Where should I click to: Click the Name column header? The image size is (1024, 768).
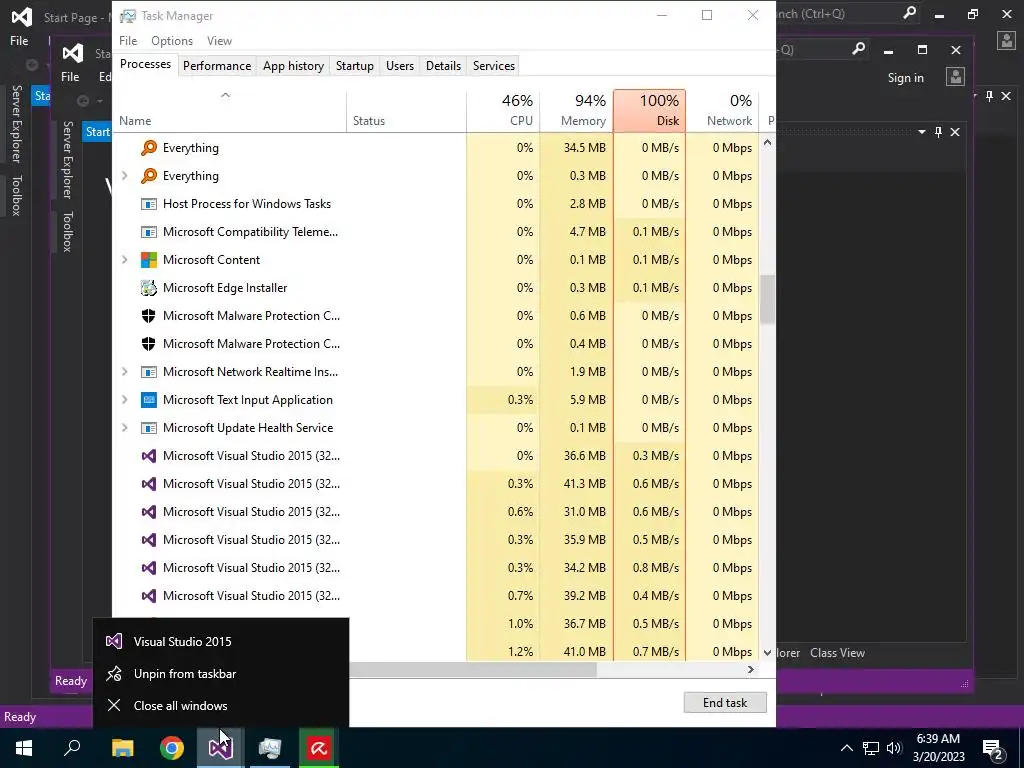coord(229,110)
